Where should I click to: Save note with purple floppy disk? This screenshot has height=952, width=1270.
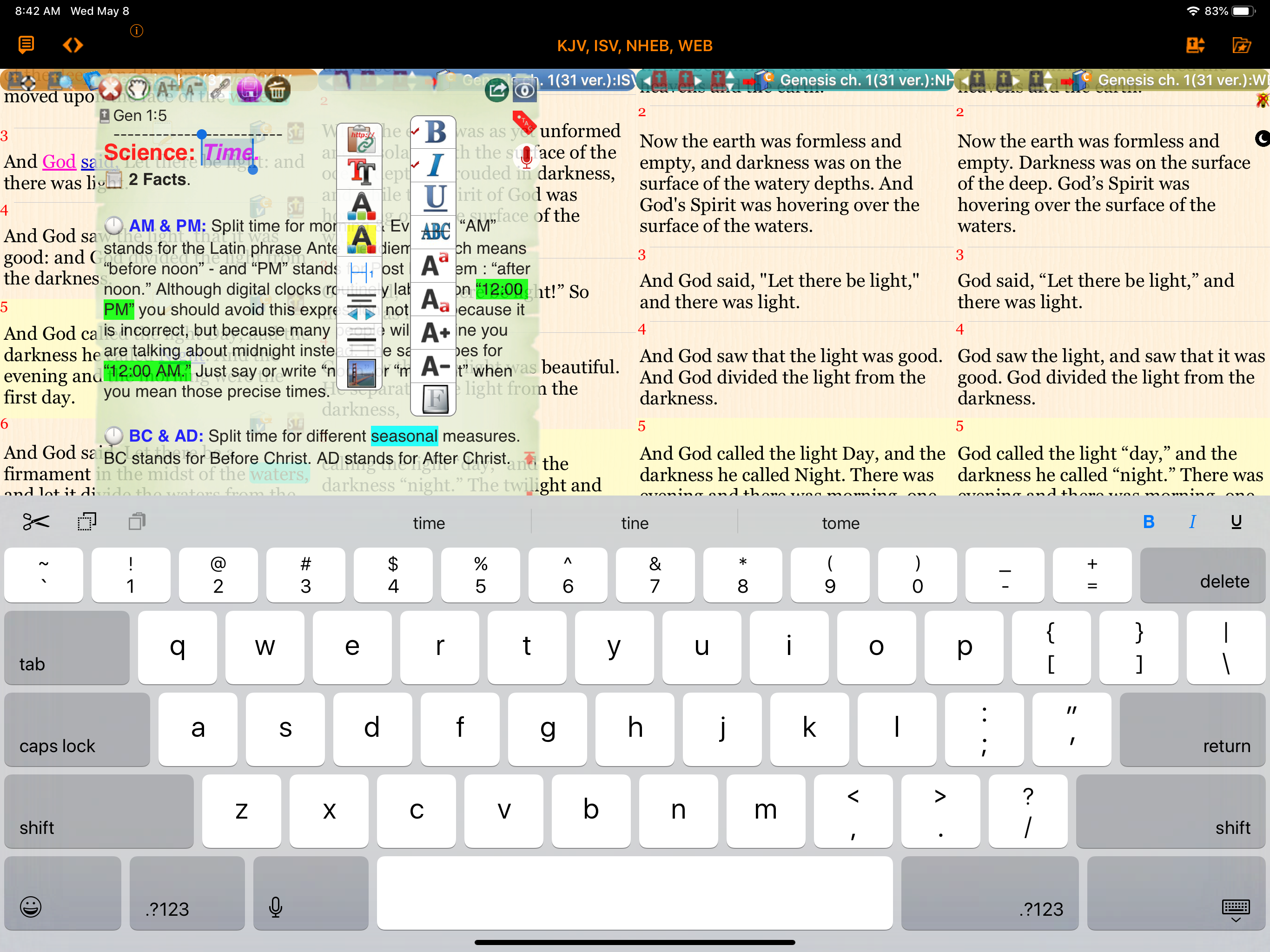[249, 89]
